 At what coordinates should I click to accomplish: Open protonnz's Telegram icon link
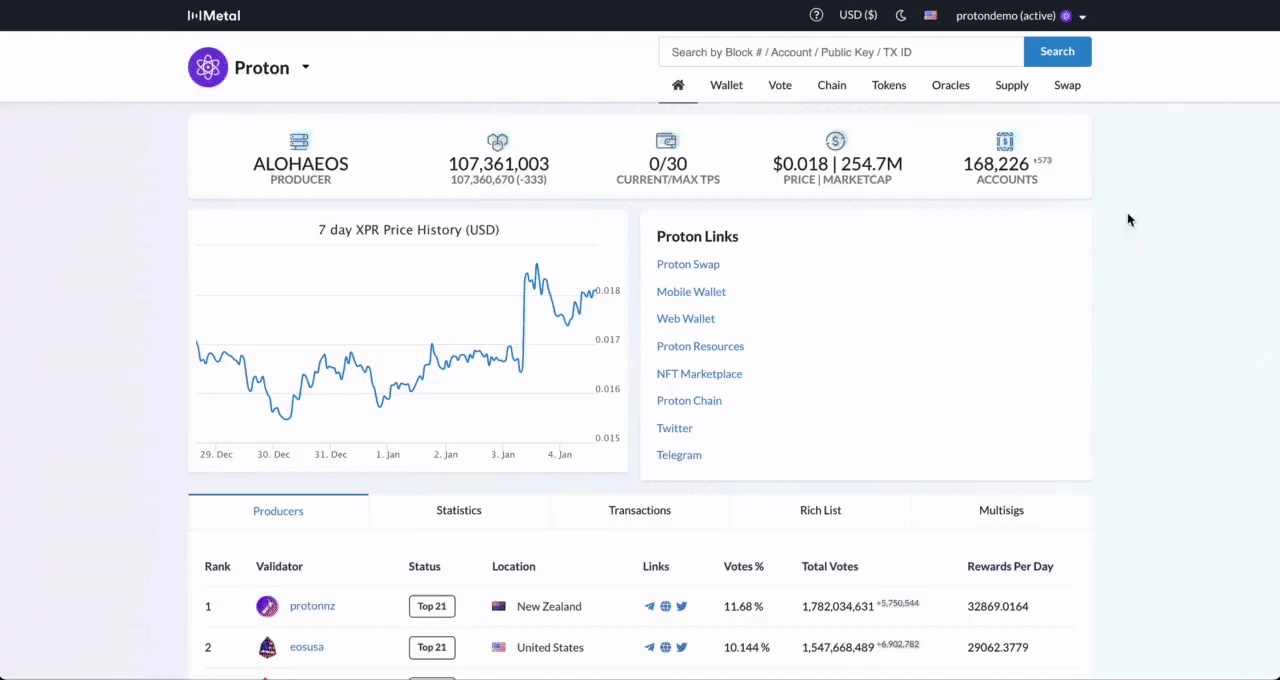coord(650,606)
